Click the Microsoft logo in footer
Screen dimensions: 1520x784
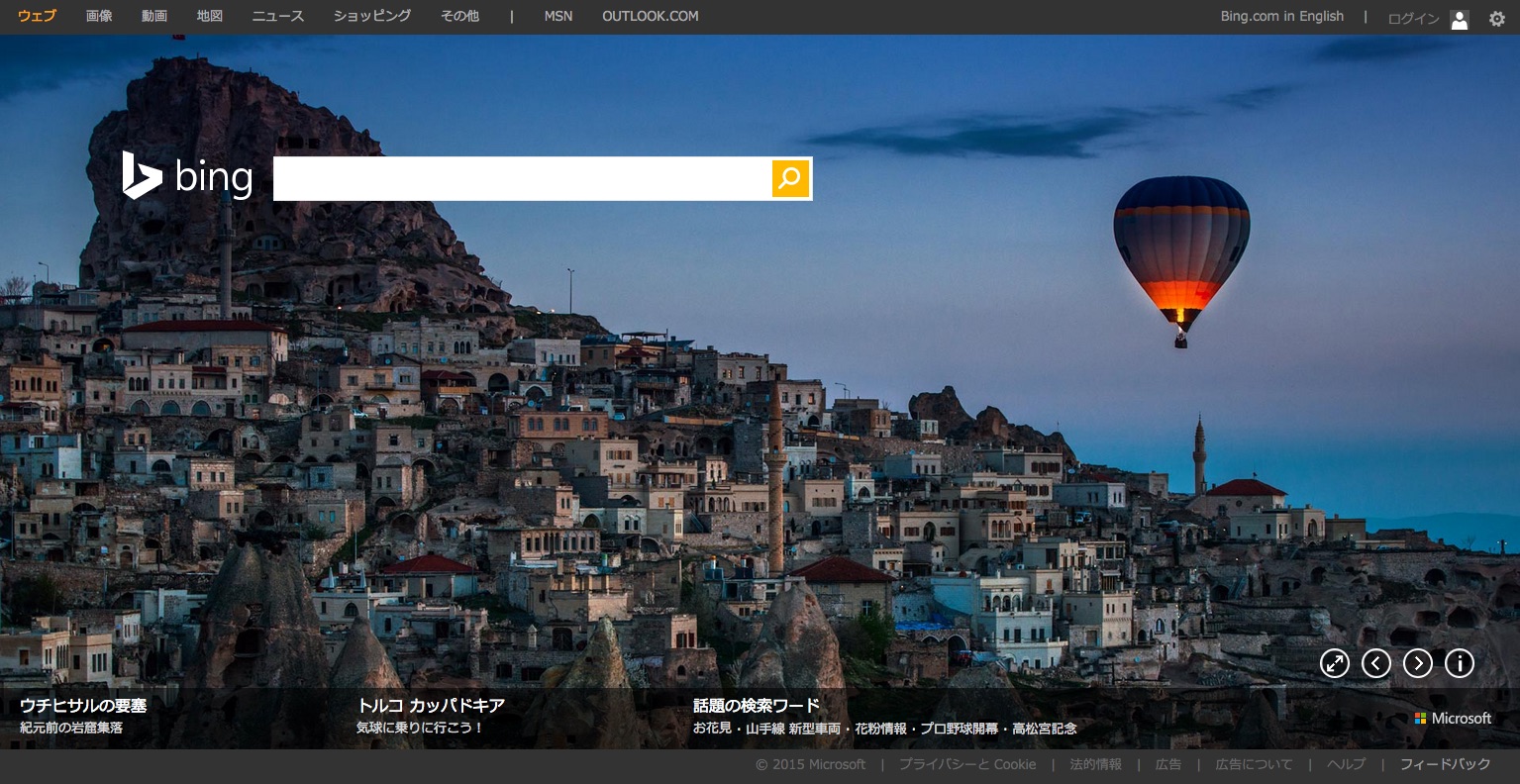1453,719
